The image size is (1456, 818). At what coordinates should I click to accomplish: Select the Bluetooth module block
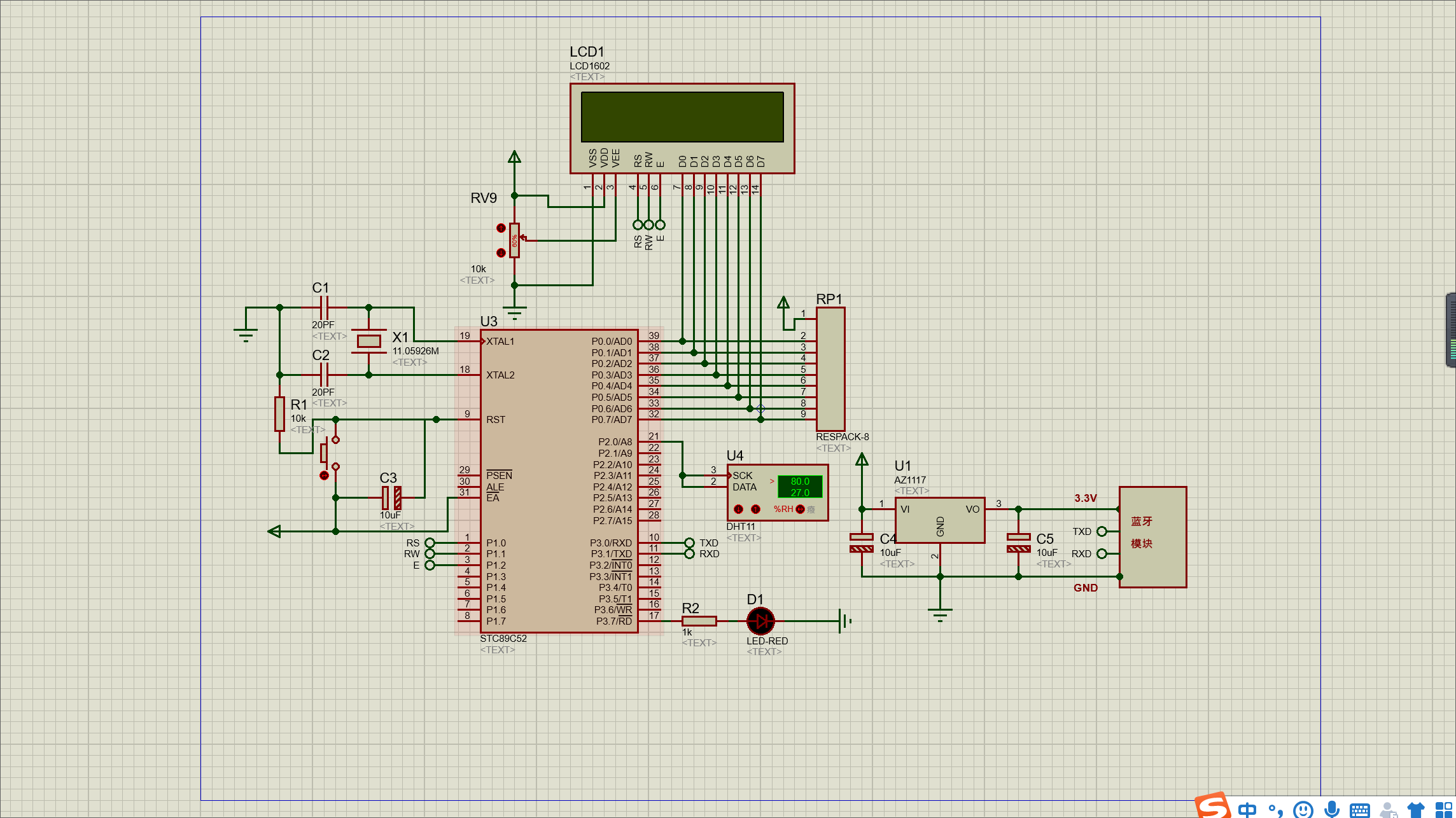coord(1153,537)
